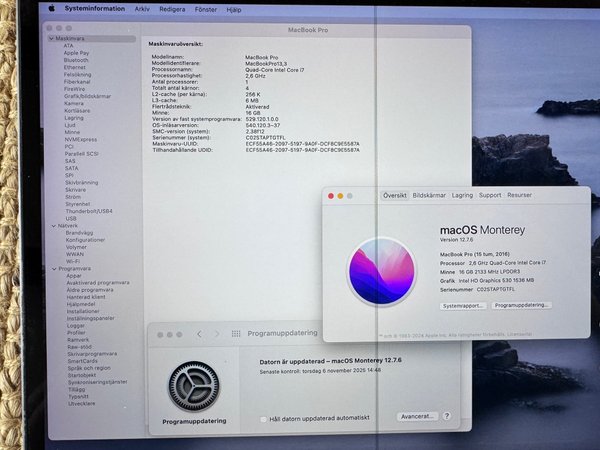Click the Version 12.7.6 text

coord(456,240)
